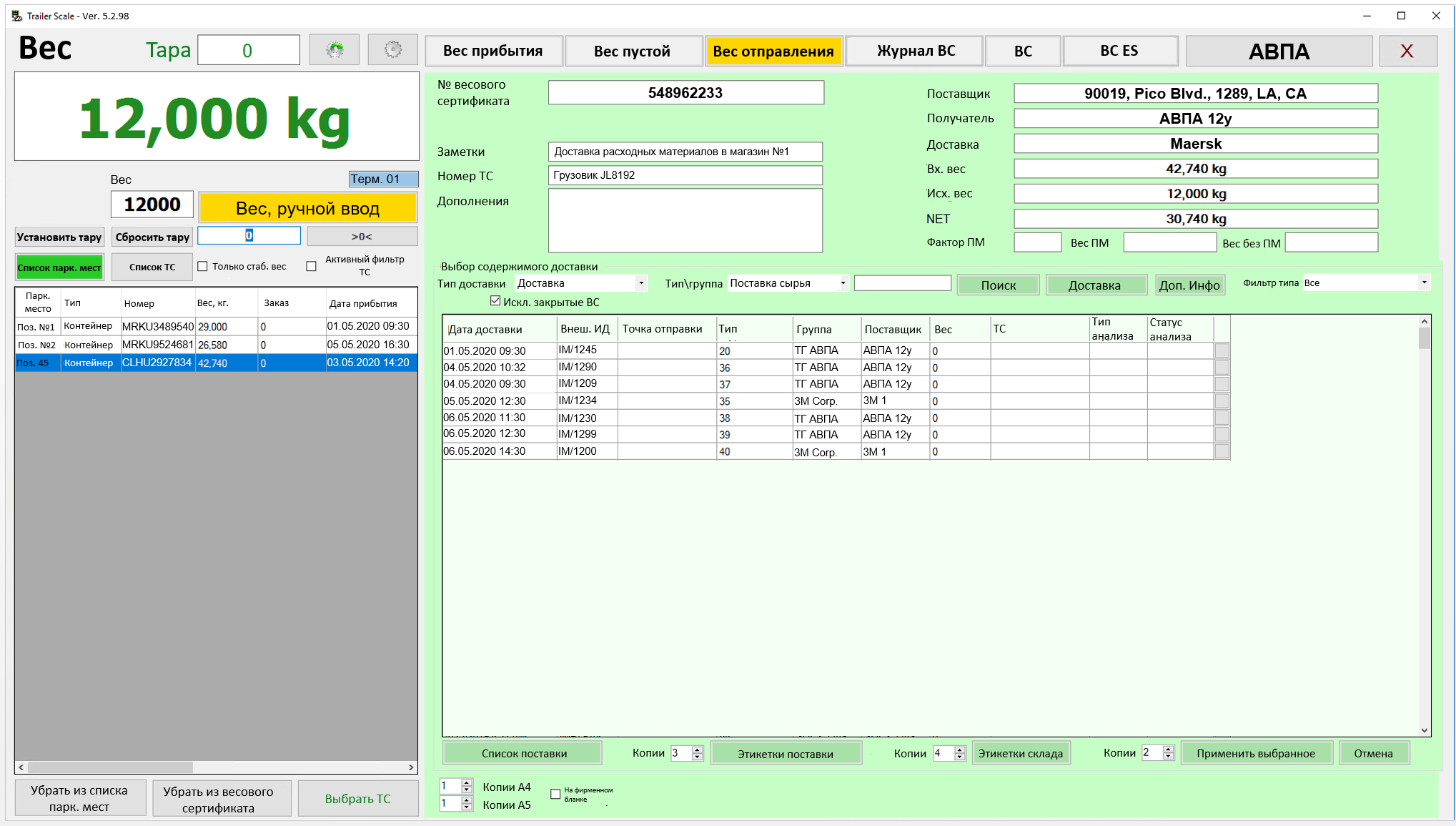Enable Только стаб. вес checkbox
Viewport: 1456px width, 826px height.
203,266
